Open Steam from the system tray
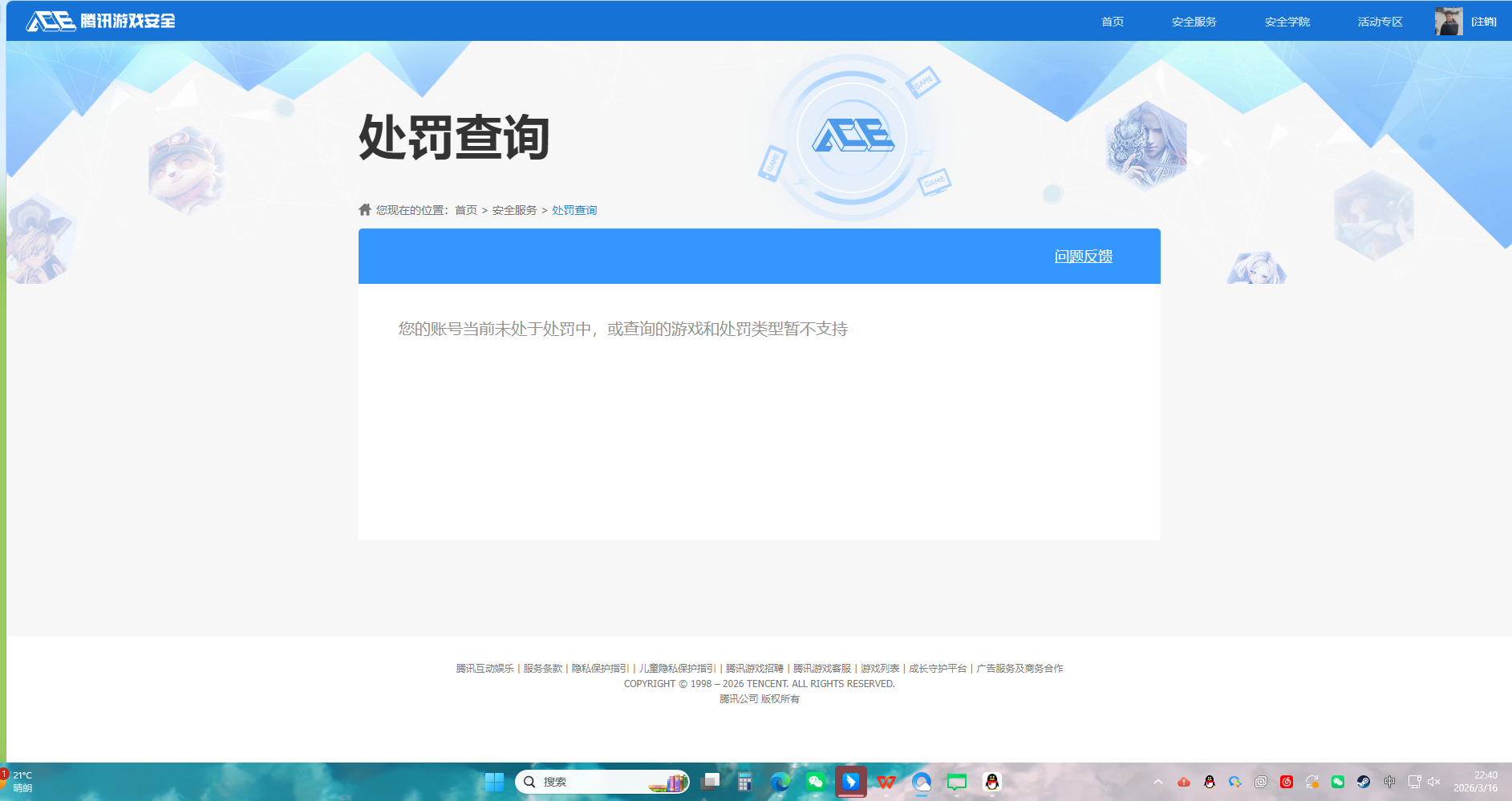Screen dimensions: 1512x801 pyautogui.click(x=1364, y=782)
